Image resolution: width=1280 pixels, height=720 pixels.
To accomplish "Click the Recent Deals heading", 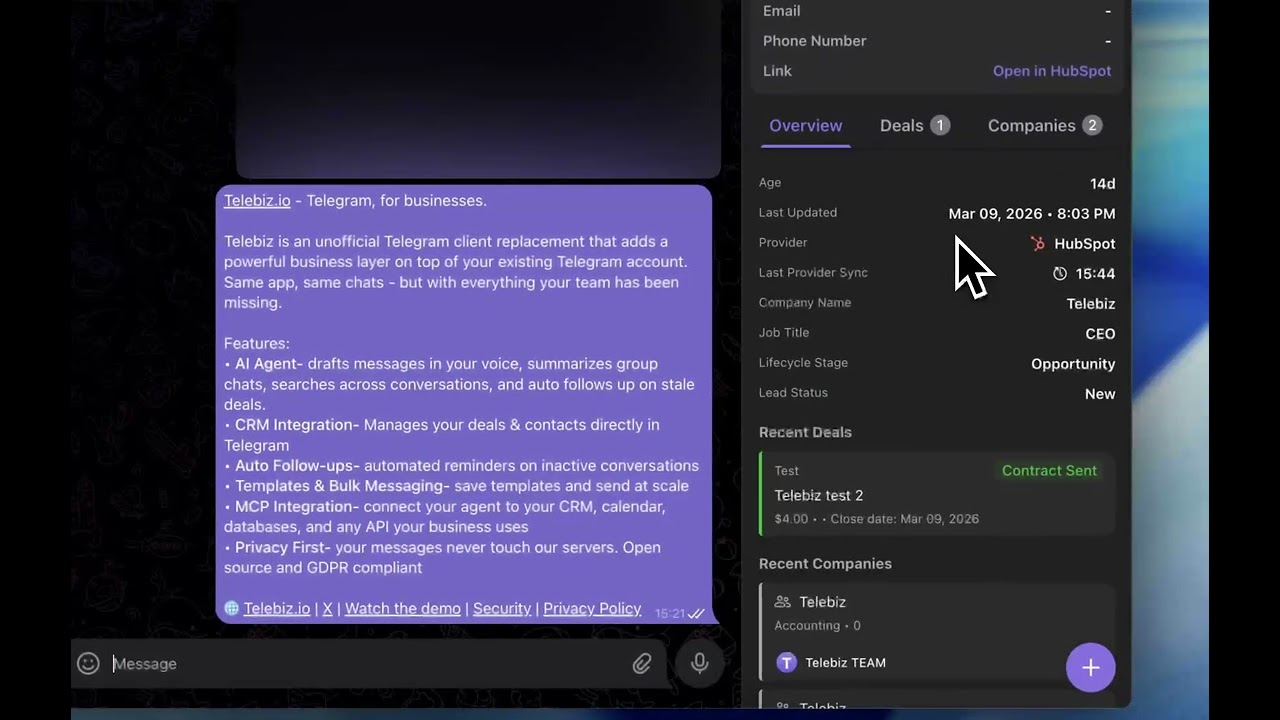I will coord(805,432).
